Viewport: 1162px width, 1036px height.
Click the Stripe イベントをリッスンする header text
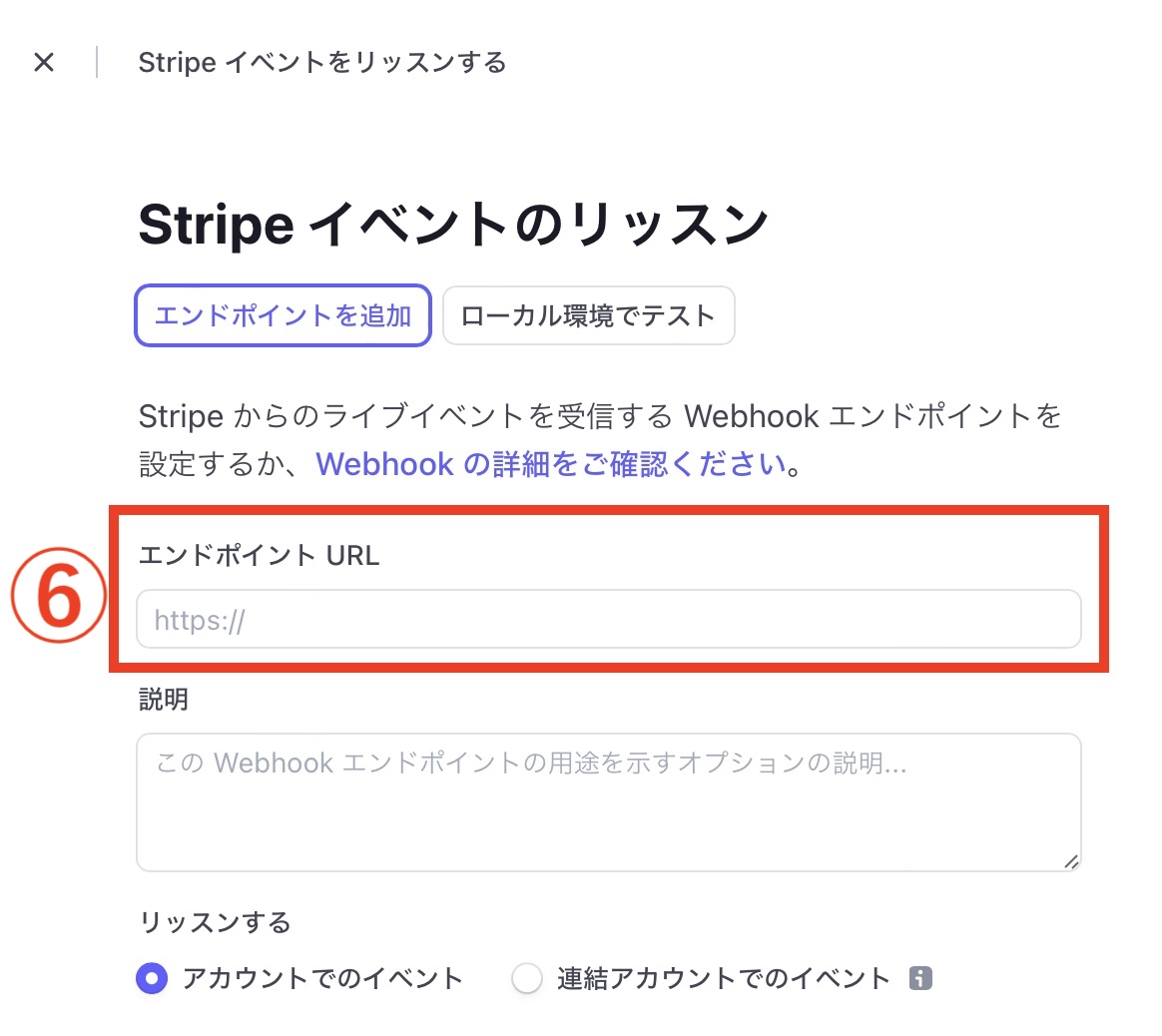tap(321, 62)
